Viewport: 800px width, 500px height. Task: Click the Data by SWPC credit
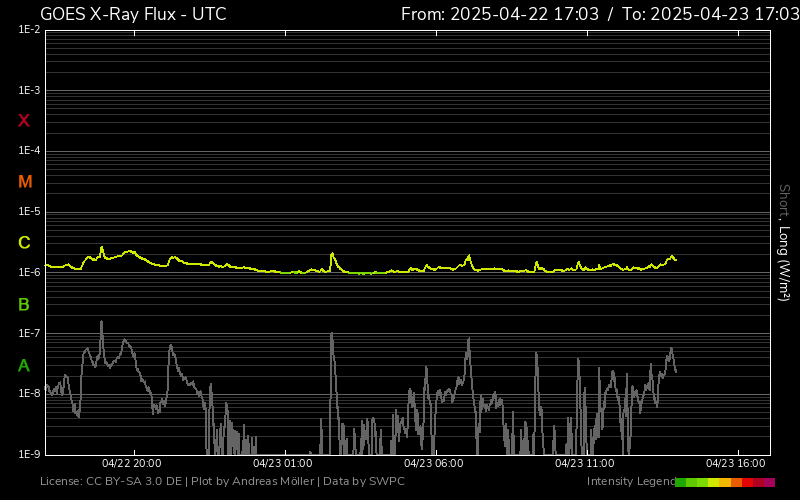(x=364, y=481)
